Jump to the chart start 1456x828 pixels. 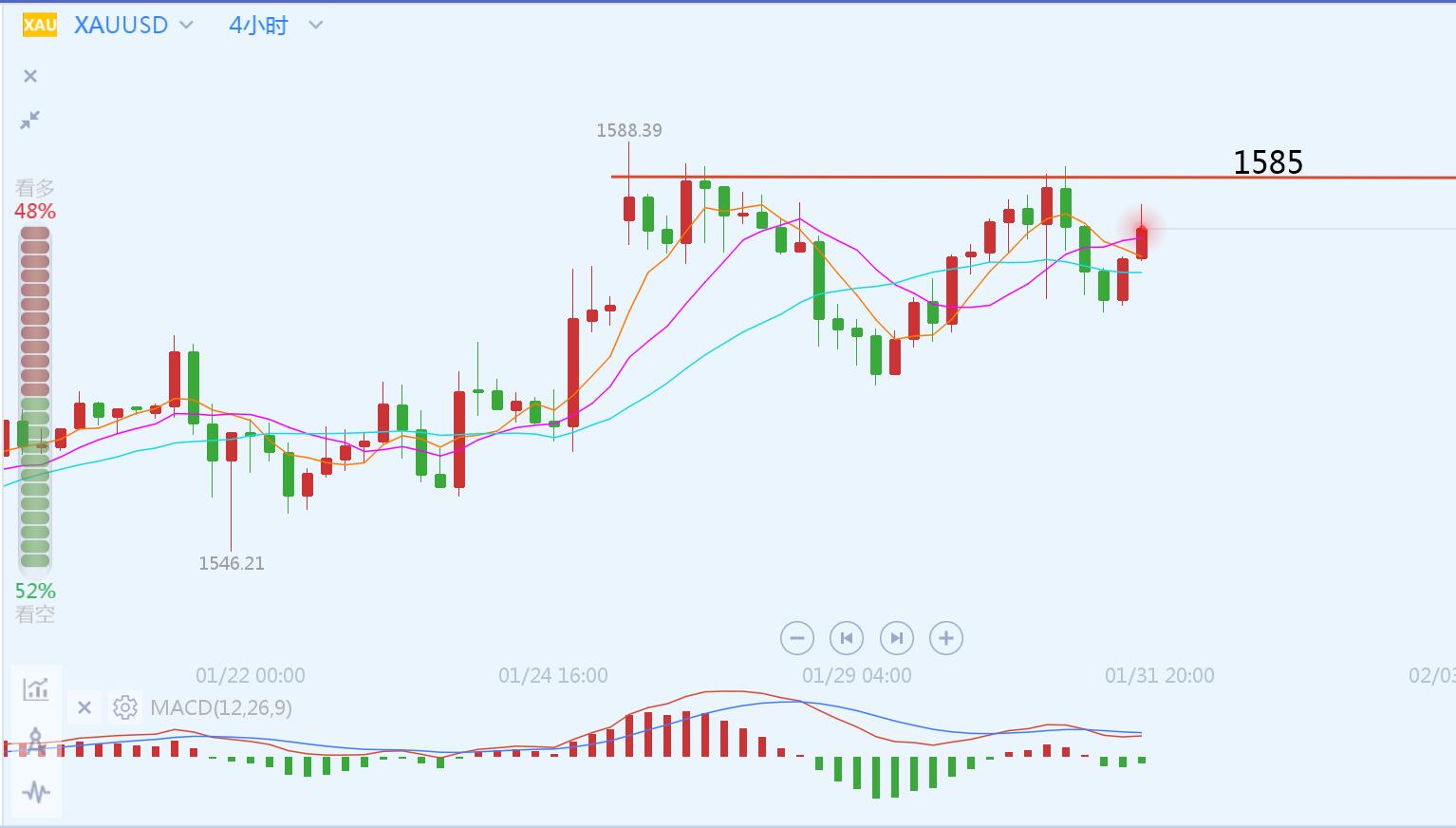[847, 638]
